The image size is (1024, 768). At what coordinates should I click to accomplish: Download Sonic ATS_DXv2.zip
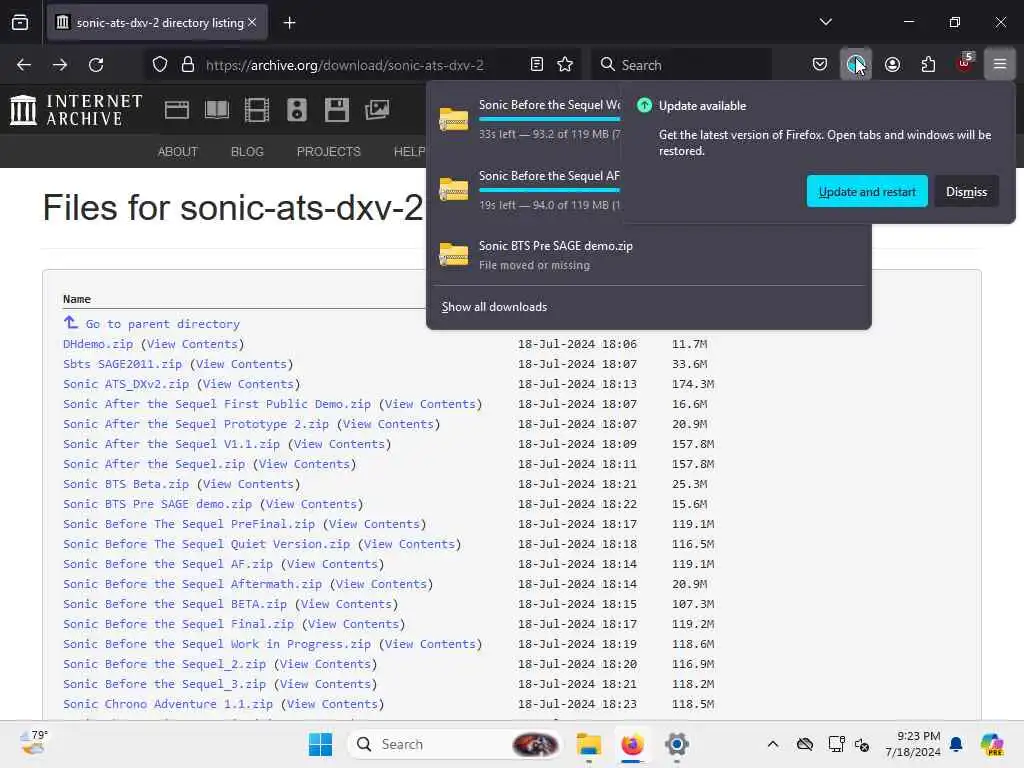(126, 384)
